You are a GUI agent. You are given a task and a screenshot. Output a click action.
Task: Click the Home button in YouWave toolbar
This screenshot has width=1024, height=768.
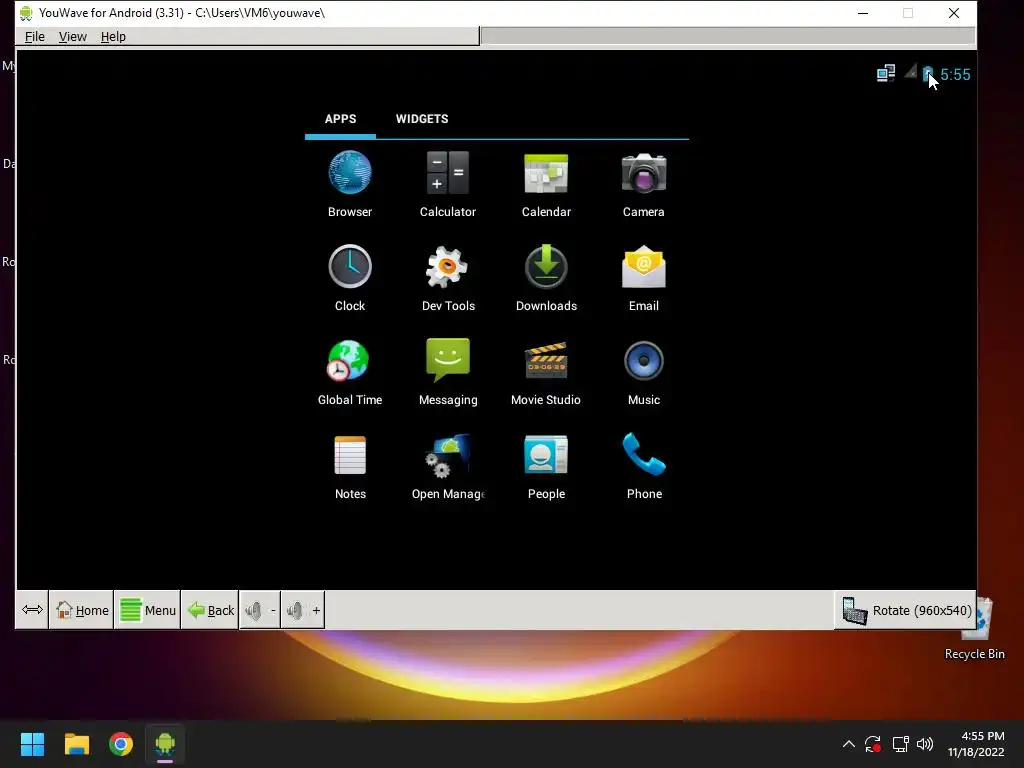coord(82,610)
